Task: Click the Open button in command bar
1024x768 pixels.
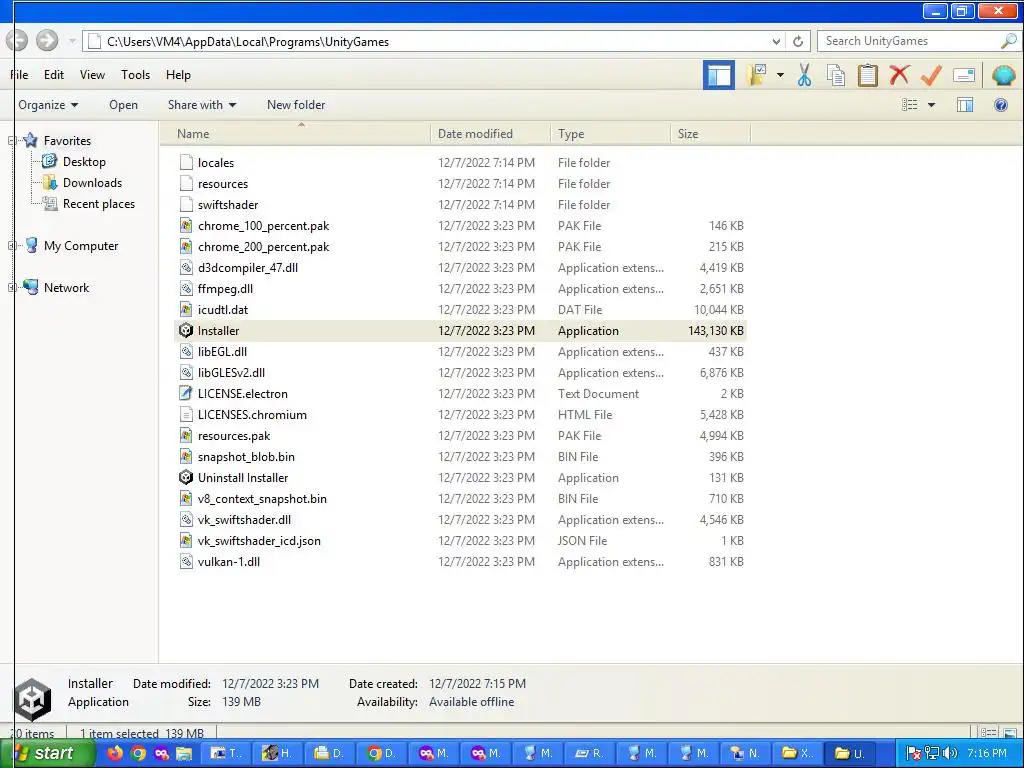Action: tap(123, 105)
